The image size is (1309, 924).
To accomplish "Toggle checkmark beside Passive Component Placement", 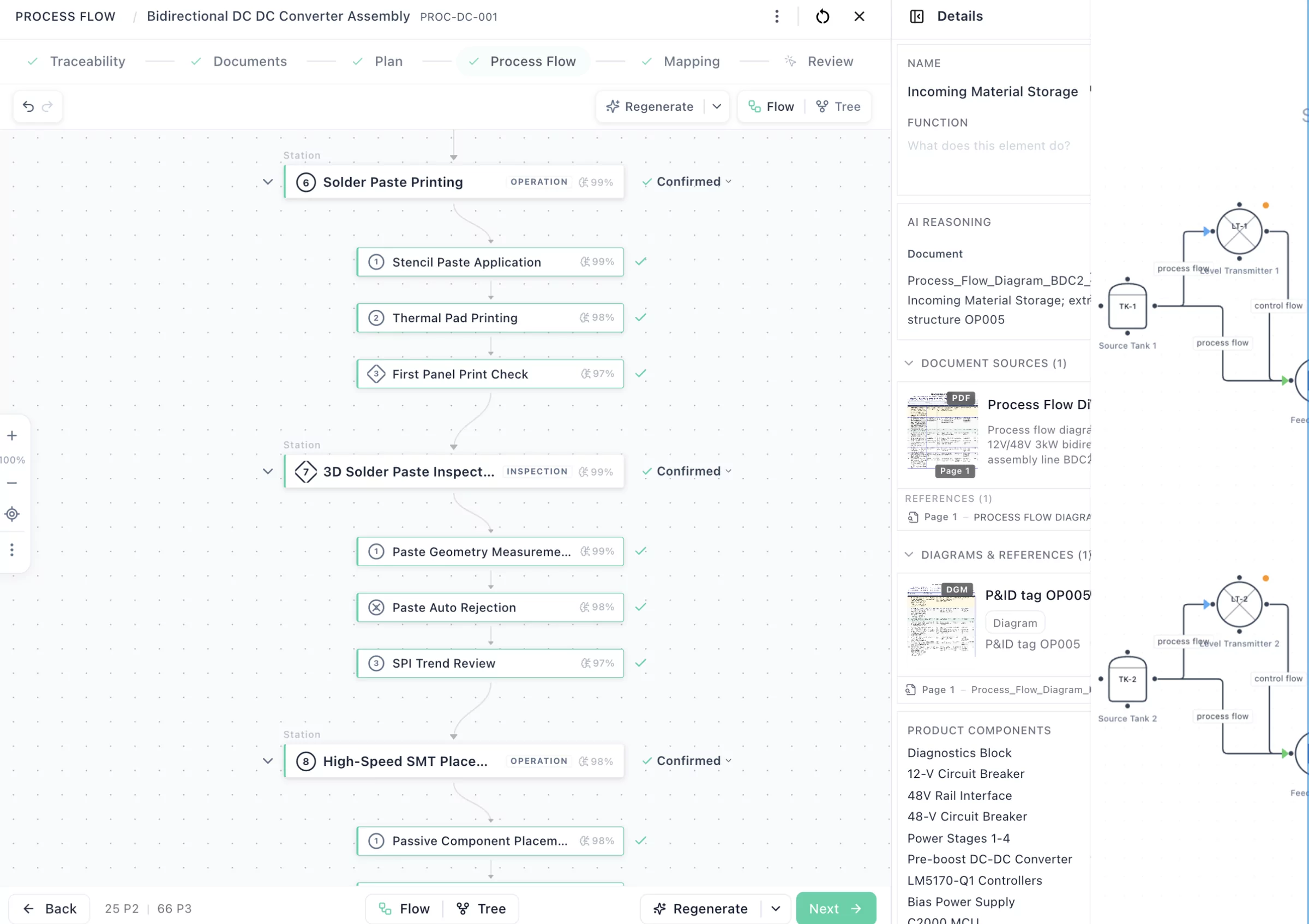I will pyautogui.click(x=641, y=841).
